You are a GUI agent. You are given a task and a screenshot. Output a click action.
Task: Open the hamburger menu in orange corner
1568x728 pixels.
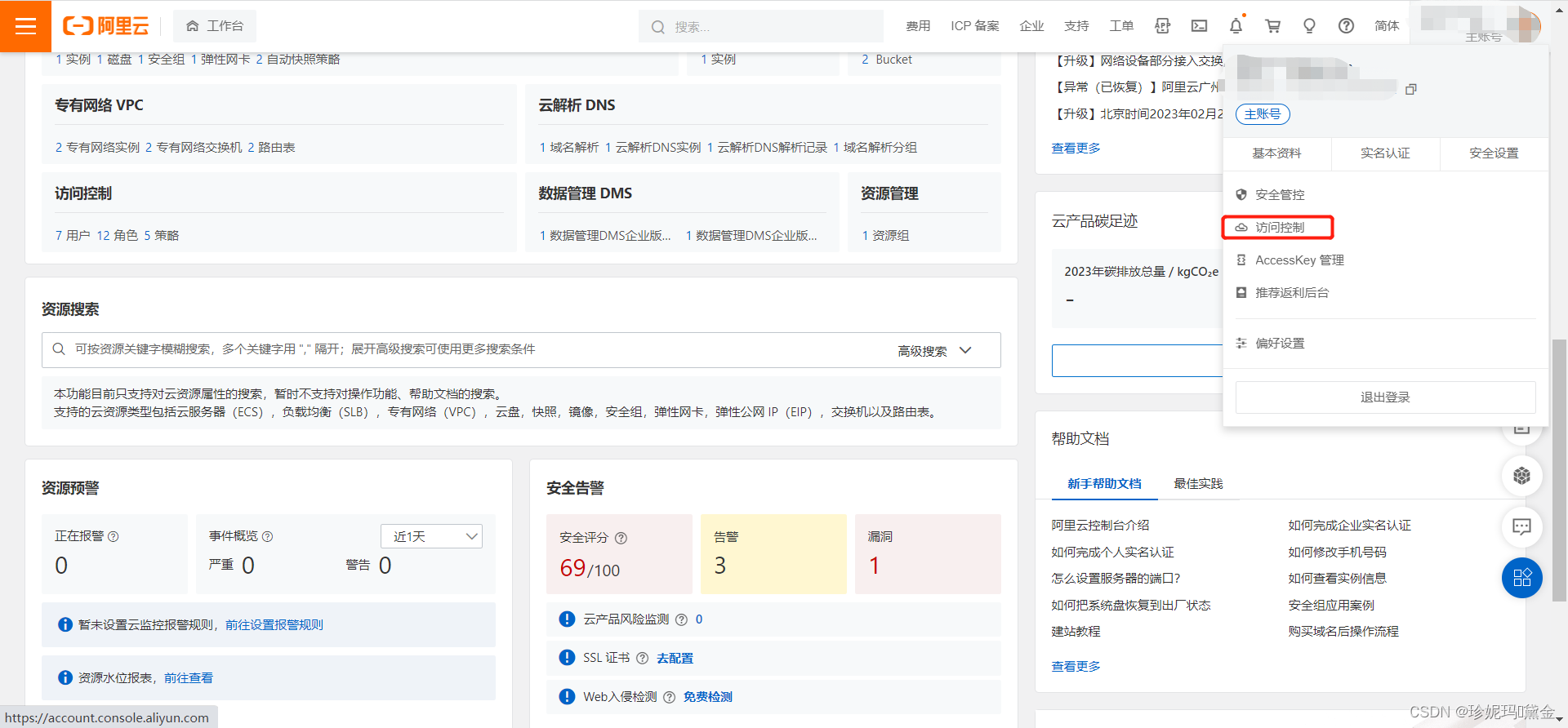(25, 26)
